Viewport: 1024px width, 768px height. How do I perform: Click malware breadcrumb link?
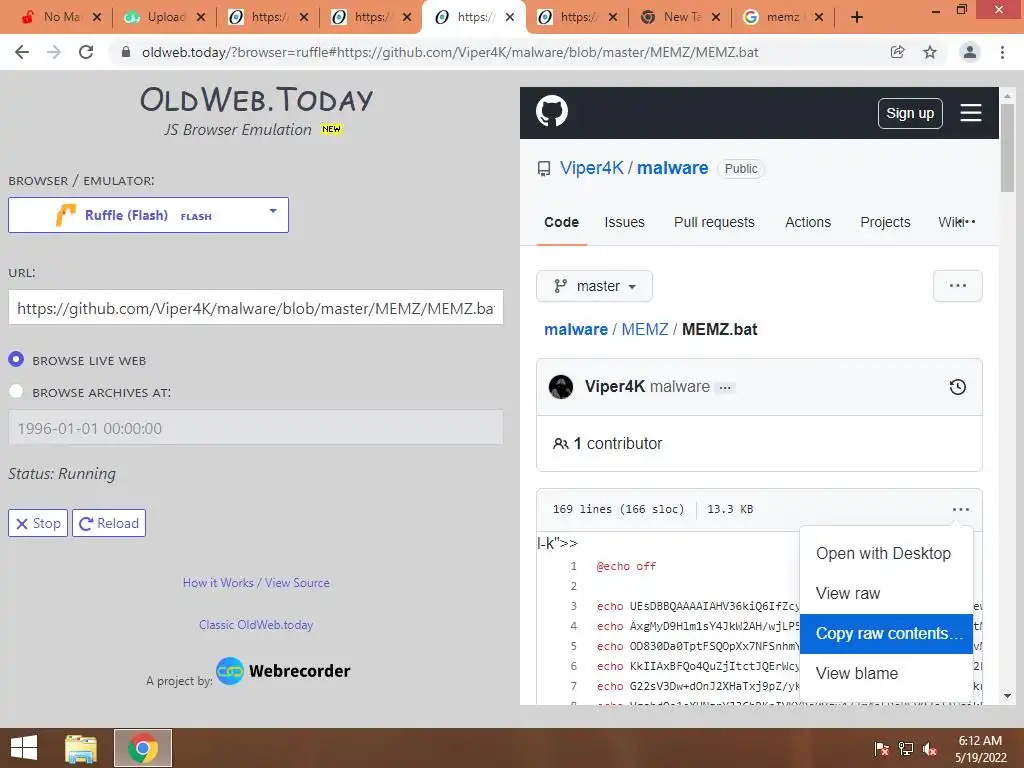click(x=576, y=329)
